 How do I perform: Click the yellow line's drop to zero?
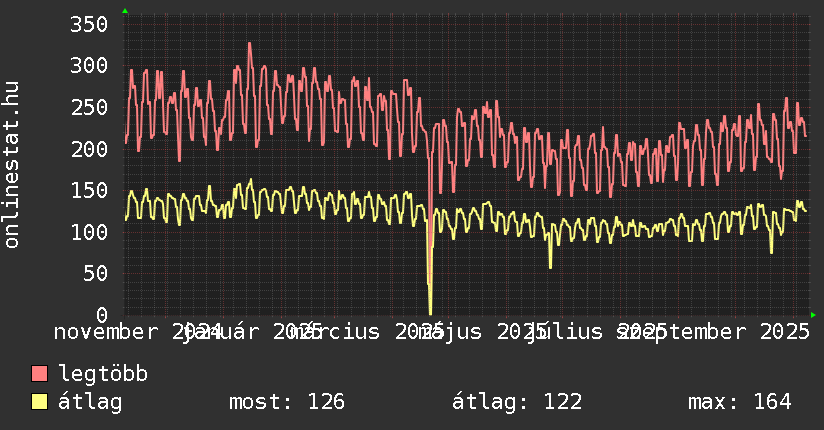pyautogui.click(x=430, y=312)
